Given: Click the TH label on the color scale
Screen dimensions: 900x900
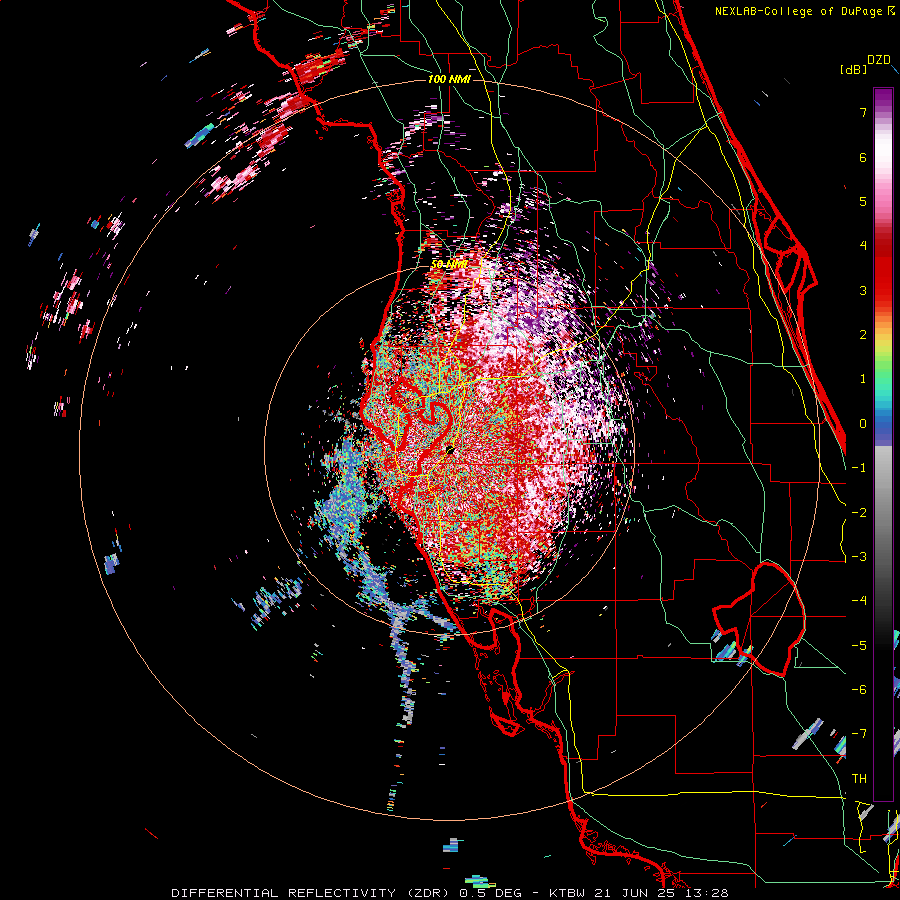Looking at the screenshot, I should coord(859,779).
